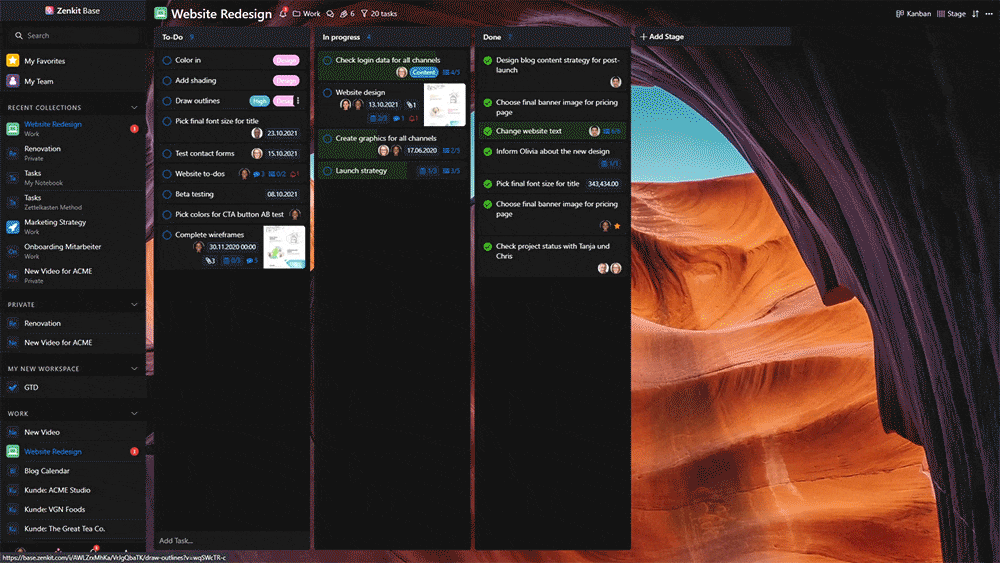The width and height of the screenshot is (1000, 563).
Task: Click the star icon on the banner image card
Action: (x=617, y=226)
